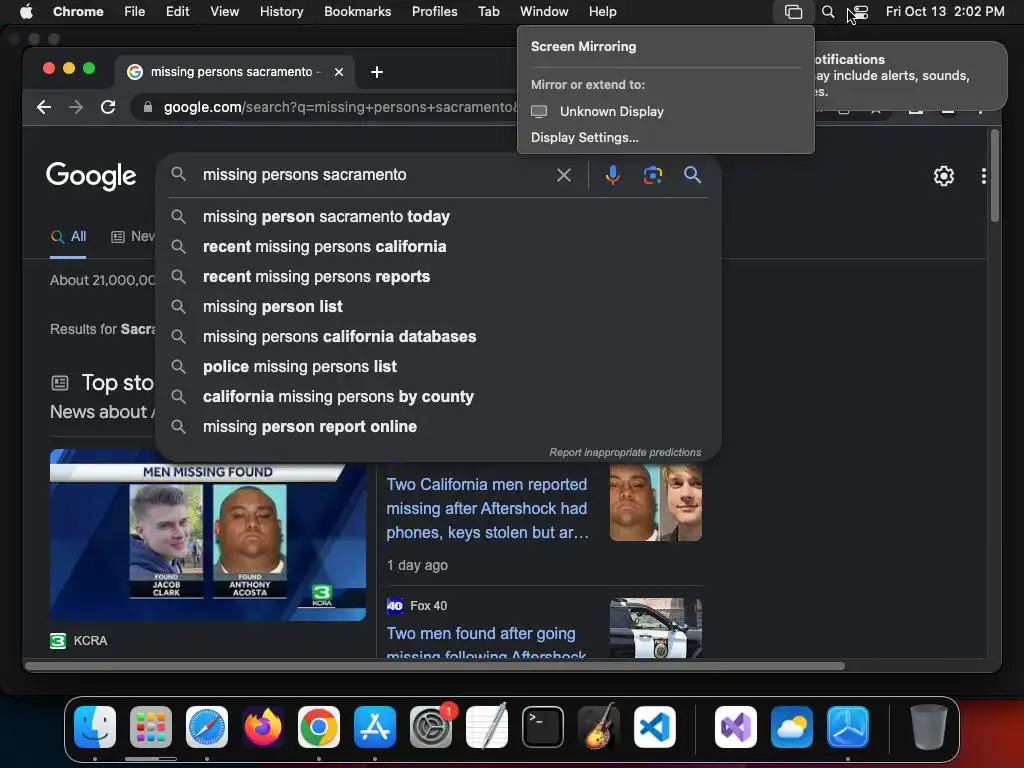Open Visual Studio (purple) from the Dock
The height and width of the screenshot is (768, 1024).
736,727
